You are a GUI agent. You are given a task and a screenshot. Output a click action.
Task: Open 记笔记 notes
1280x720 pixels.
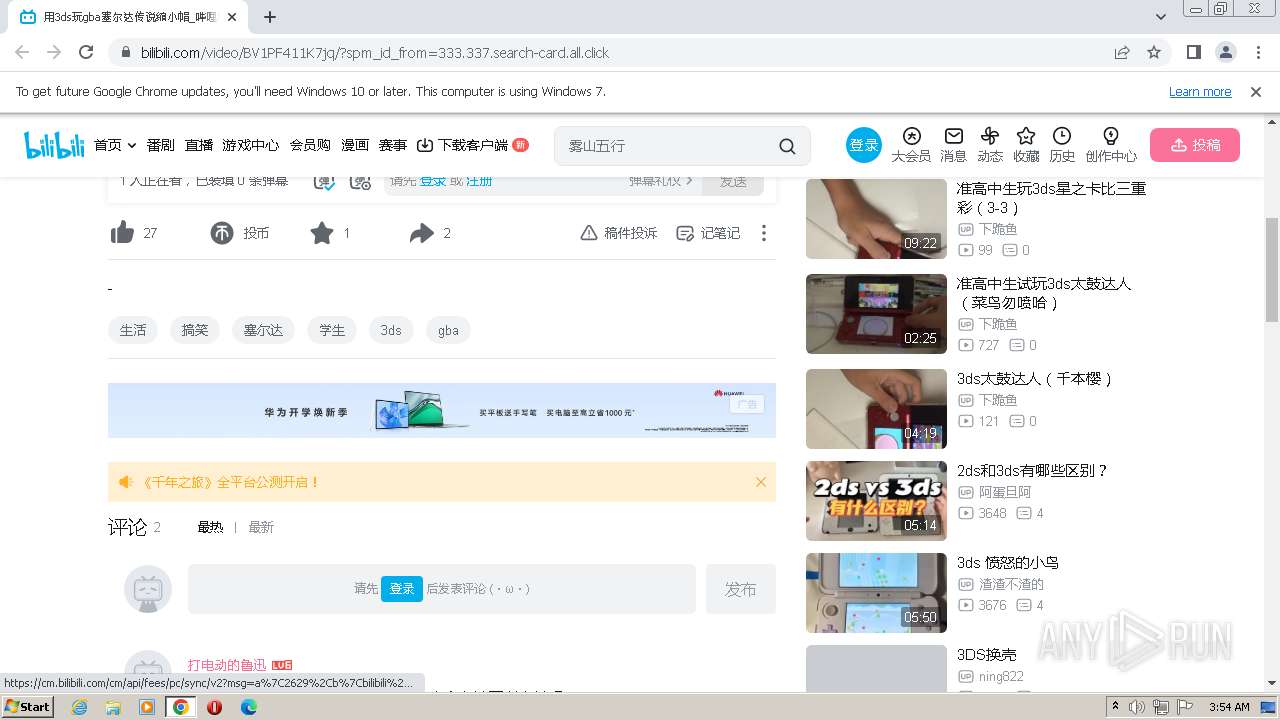(x=708, y=233)
